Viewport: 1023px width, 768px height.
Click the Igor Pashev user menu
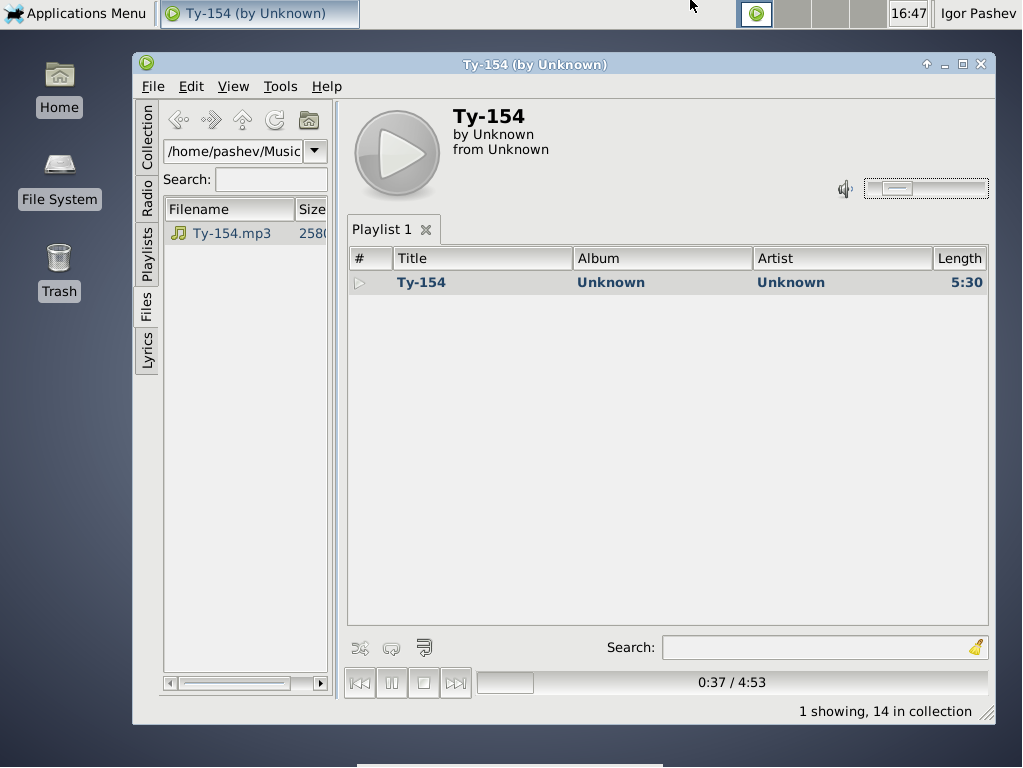[978, 14]
